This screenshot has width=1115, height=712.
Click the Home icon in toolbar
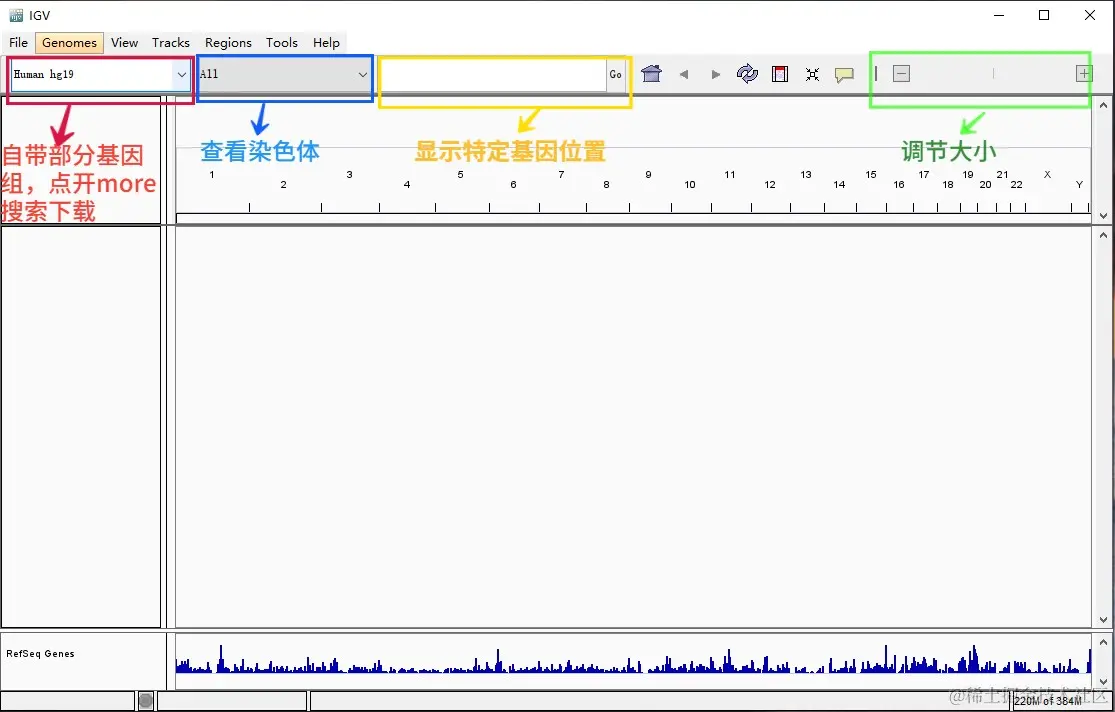click(651, 74)
